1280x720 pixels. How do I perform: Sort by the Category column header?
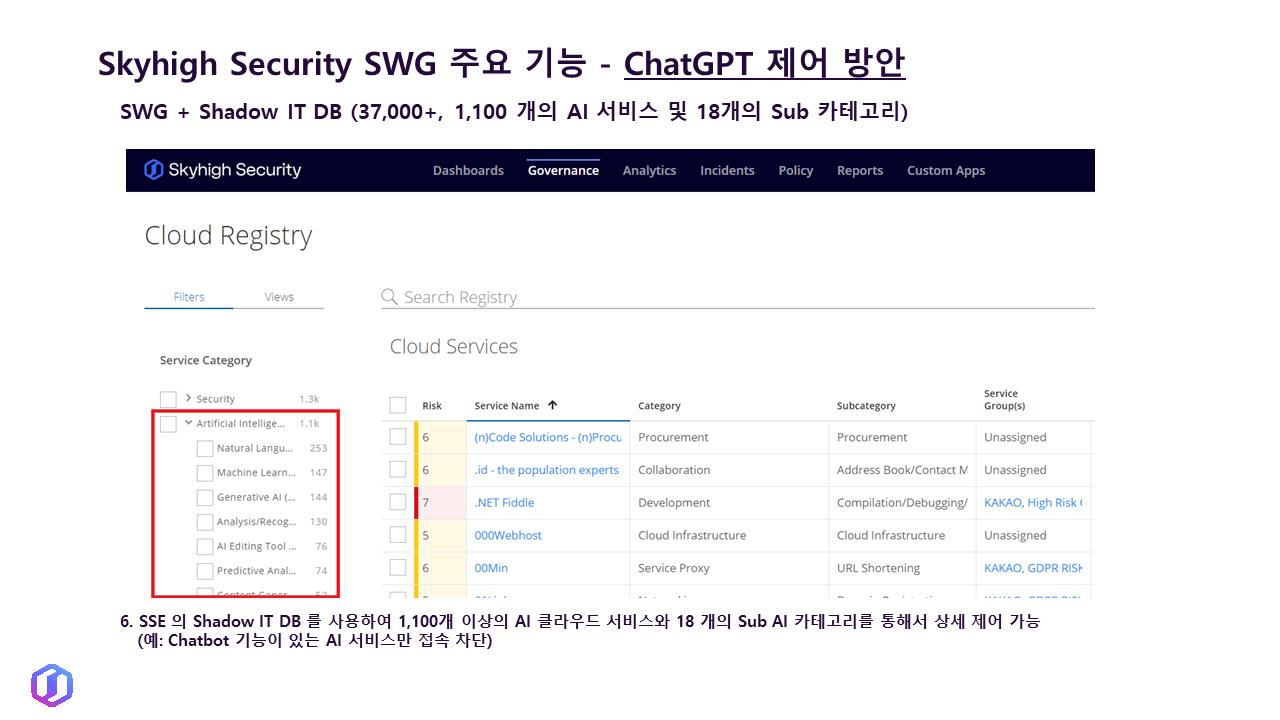click(x=659, y=406)
